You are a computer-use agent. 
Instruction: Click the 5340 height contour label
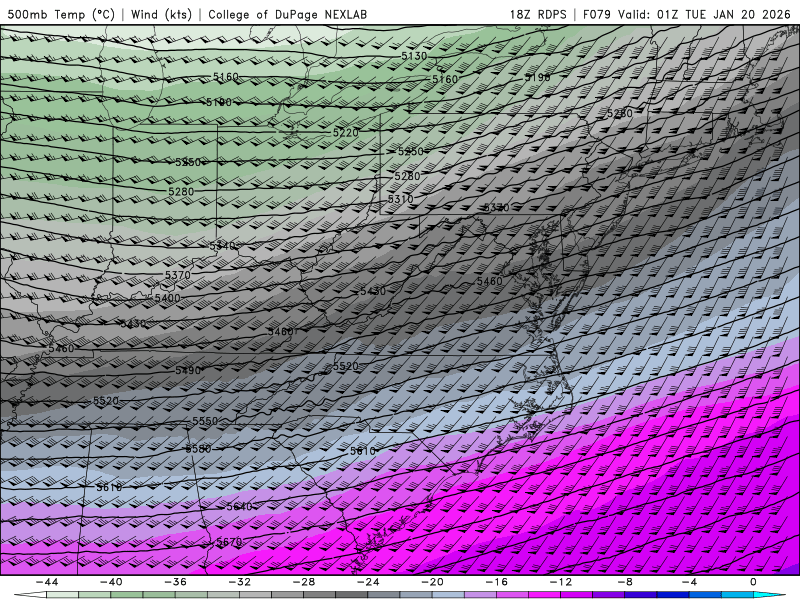(x=222, y=246)
